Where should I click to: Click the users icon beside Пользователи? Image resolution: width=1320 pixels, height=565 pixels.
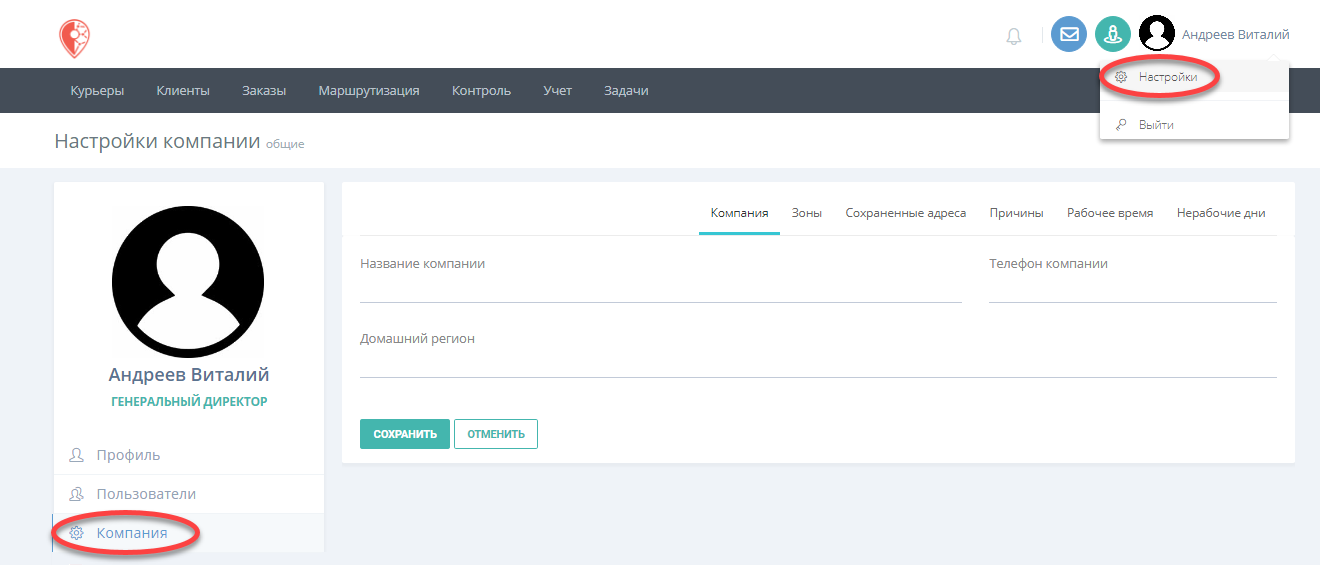tap(76, 494)
